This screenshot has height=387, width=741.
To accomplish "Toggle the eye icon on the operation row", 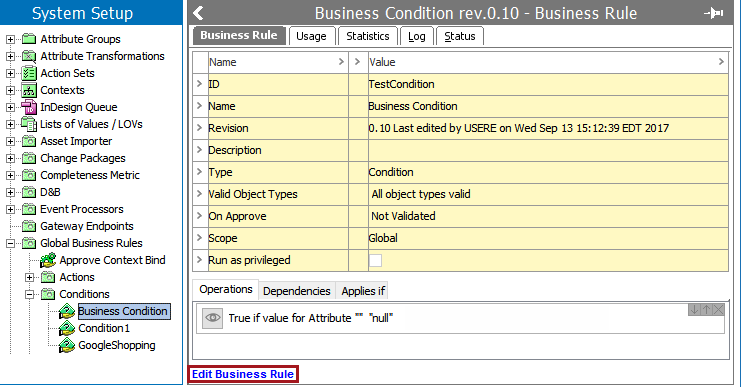I will click(213, 318).
